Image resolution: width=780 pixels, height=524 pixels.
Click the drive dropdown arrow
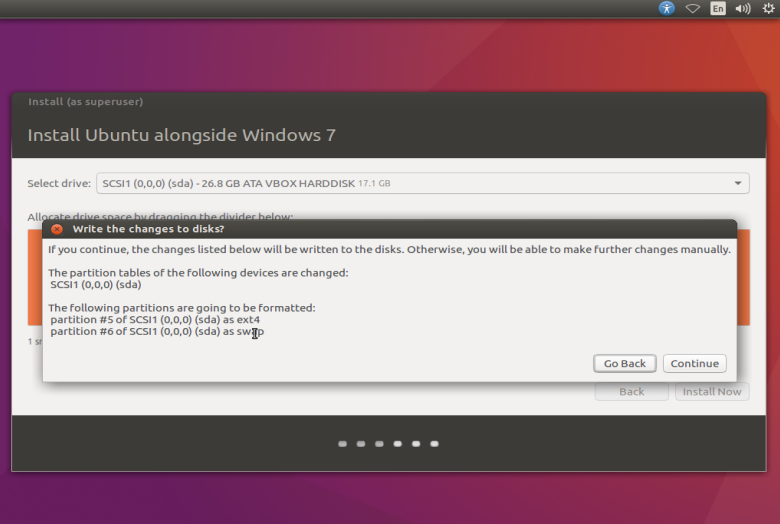(738, 183)
